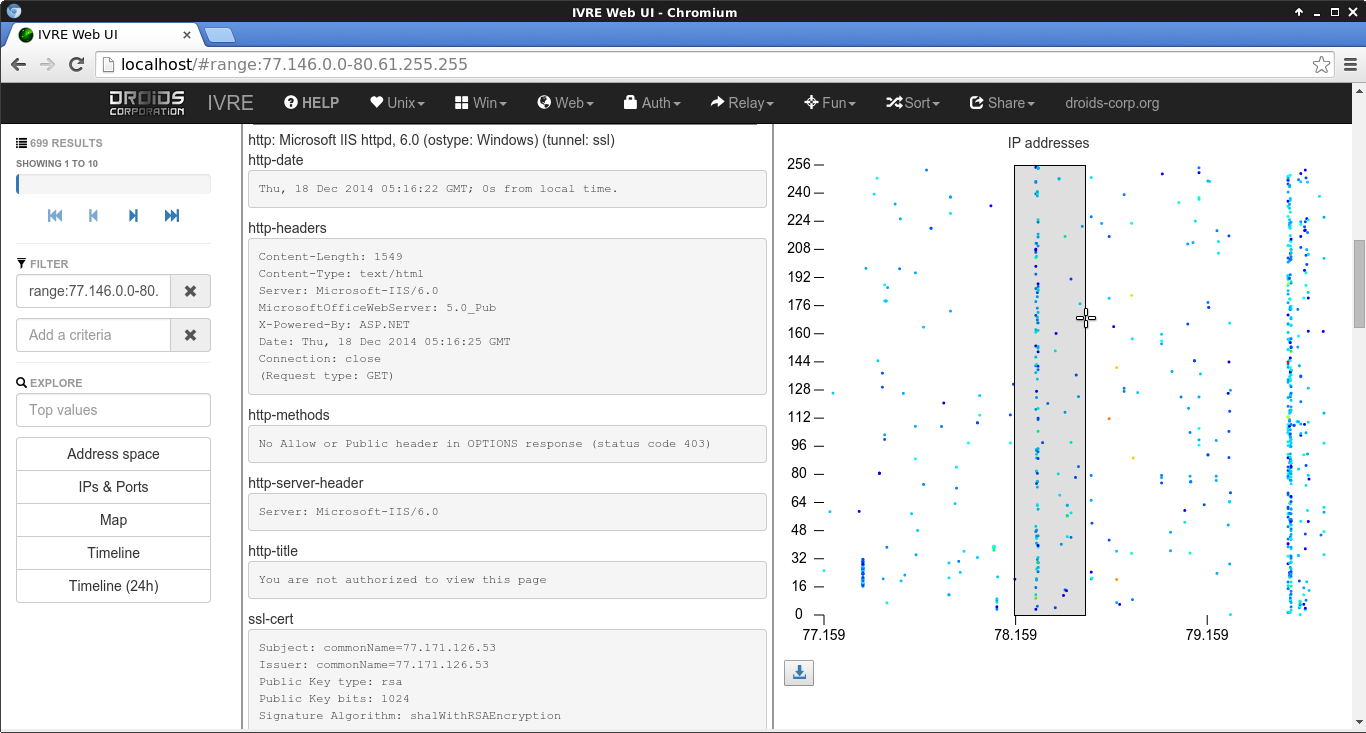Click the range filter input field

coord(94,291)
